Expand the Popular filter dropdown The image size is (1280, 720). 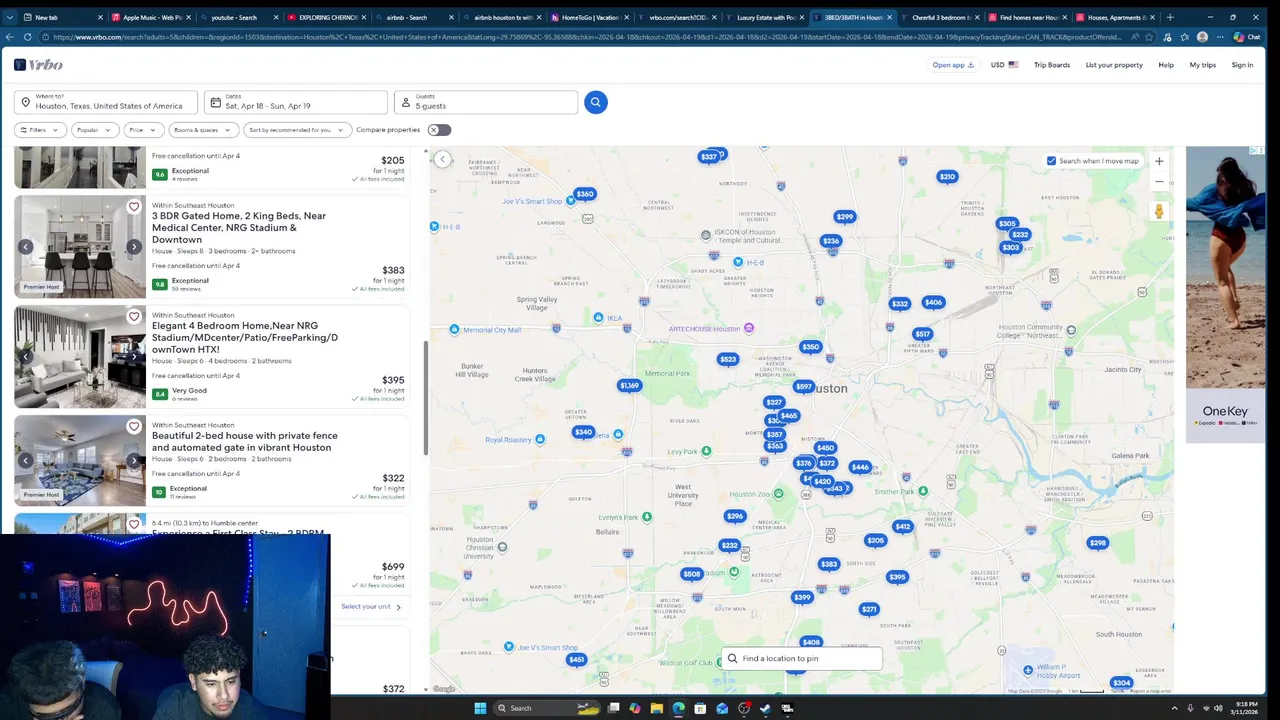click(95, 130)
